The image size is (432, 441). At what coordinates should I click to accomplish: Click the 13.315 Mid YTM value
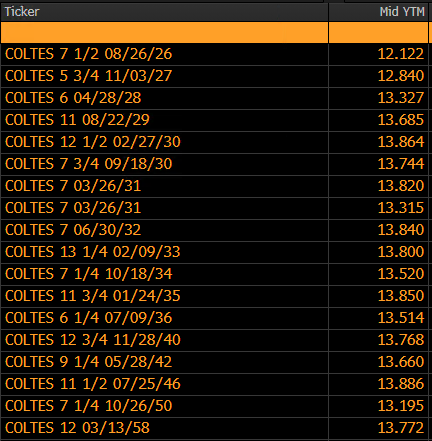pos(401,208)
